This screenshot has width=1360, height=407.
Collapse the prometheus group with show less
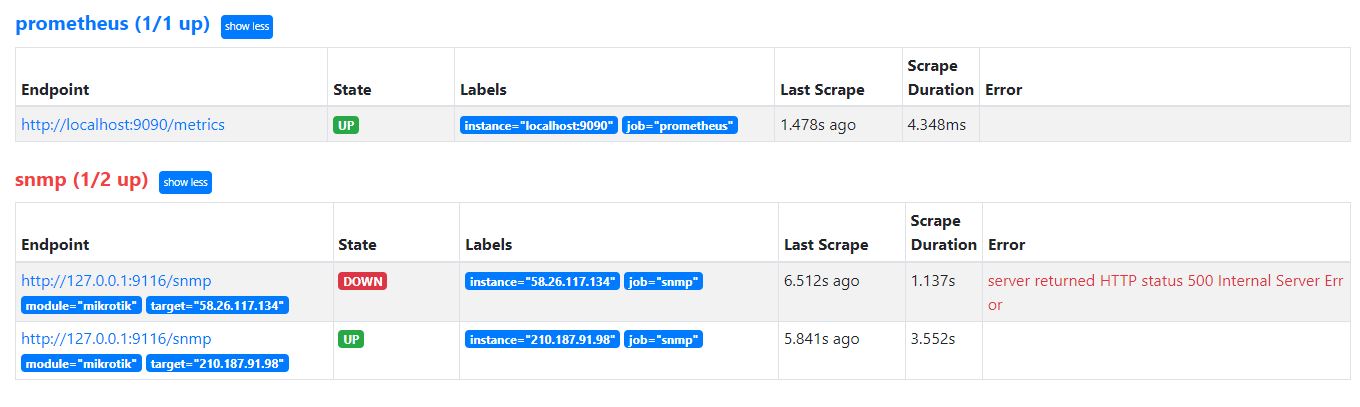(246, 27)
